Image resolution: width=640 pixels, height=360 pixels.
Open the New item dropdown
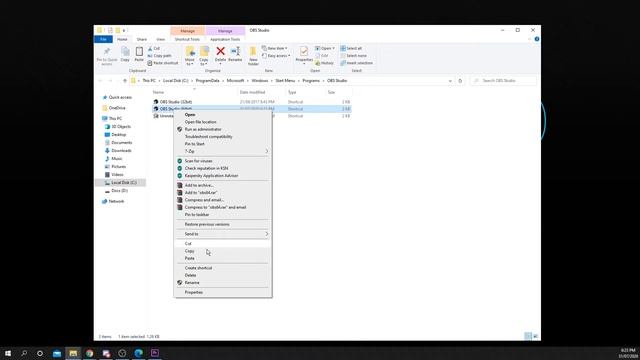(275, 48)
